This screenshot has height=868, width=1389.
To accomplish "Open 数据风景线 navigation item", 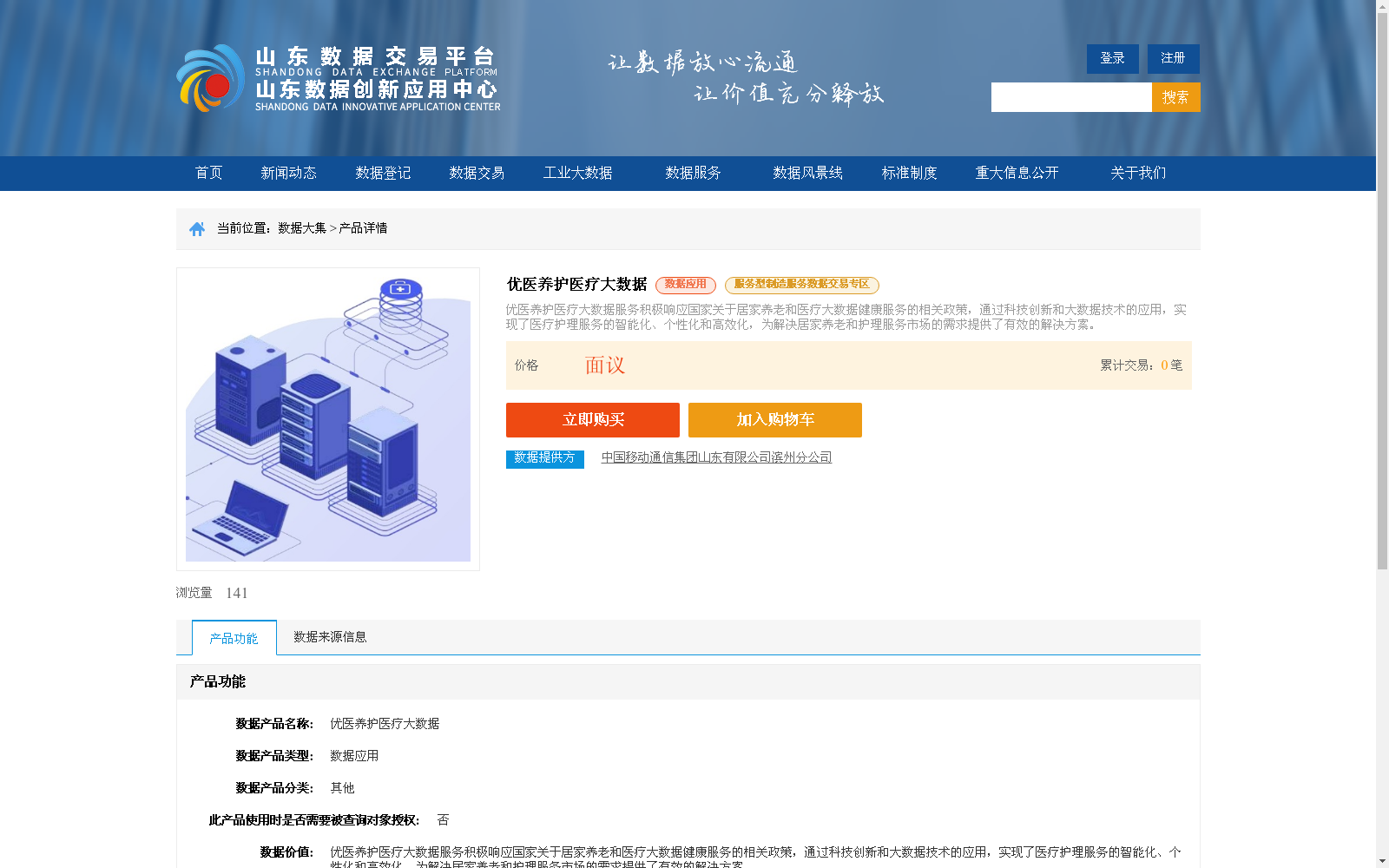I will pos(807,173).
